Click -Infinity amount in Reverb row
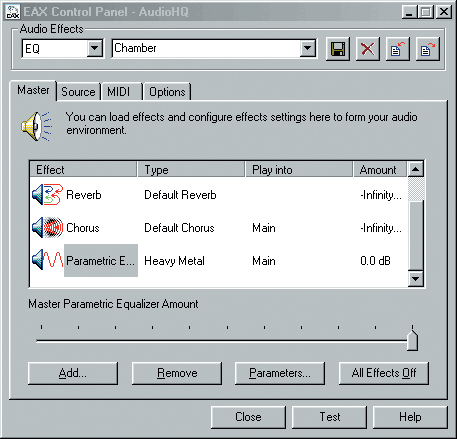457x439 pixels. pyautogui.click(x=381, y=195)
